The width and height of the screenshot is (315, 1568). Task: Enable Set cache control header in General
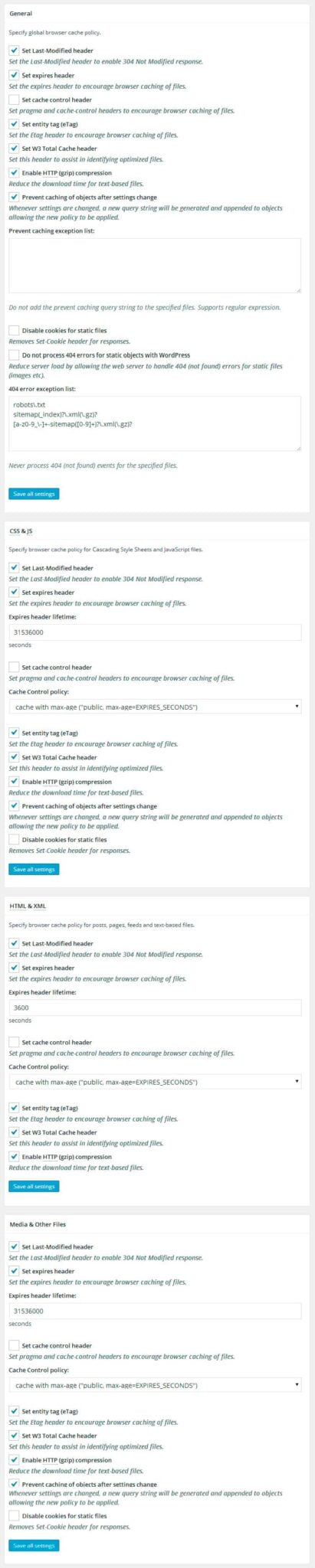[14, 100]
